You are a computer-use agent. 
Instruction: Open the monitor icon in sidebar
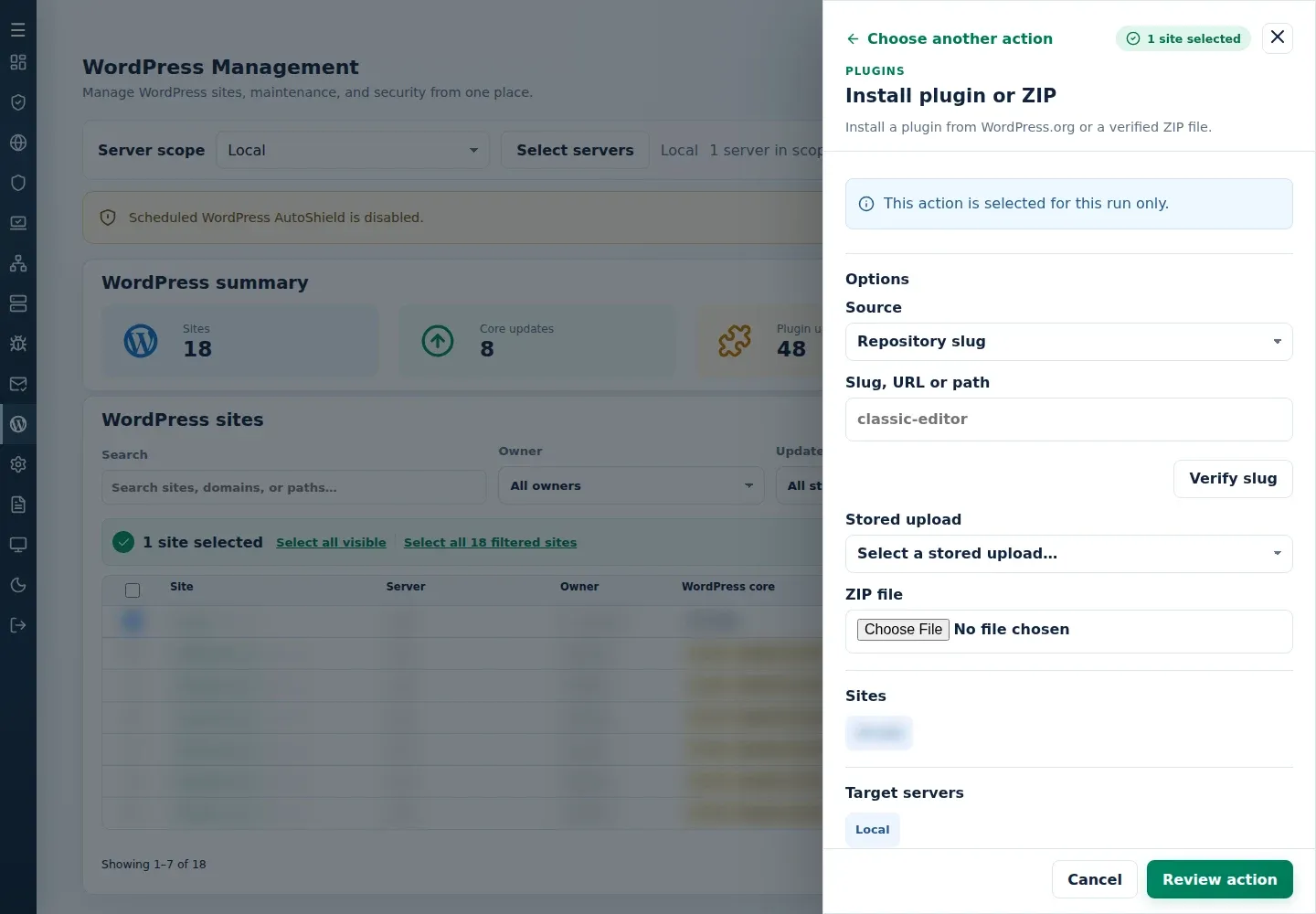click(x=18, y=545)
